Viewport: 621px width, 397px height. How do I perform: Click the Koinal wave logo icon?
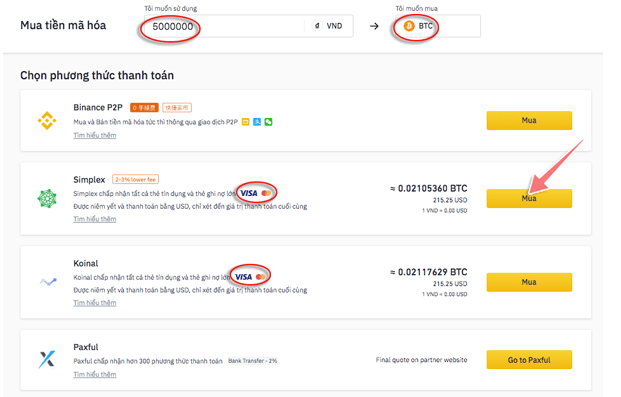point(48,282)
